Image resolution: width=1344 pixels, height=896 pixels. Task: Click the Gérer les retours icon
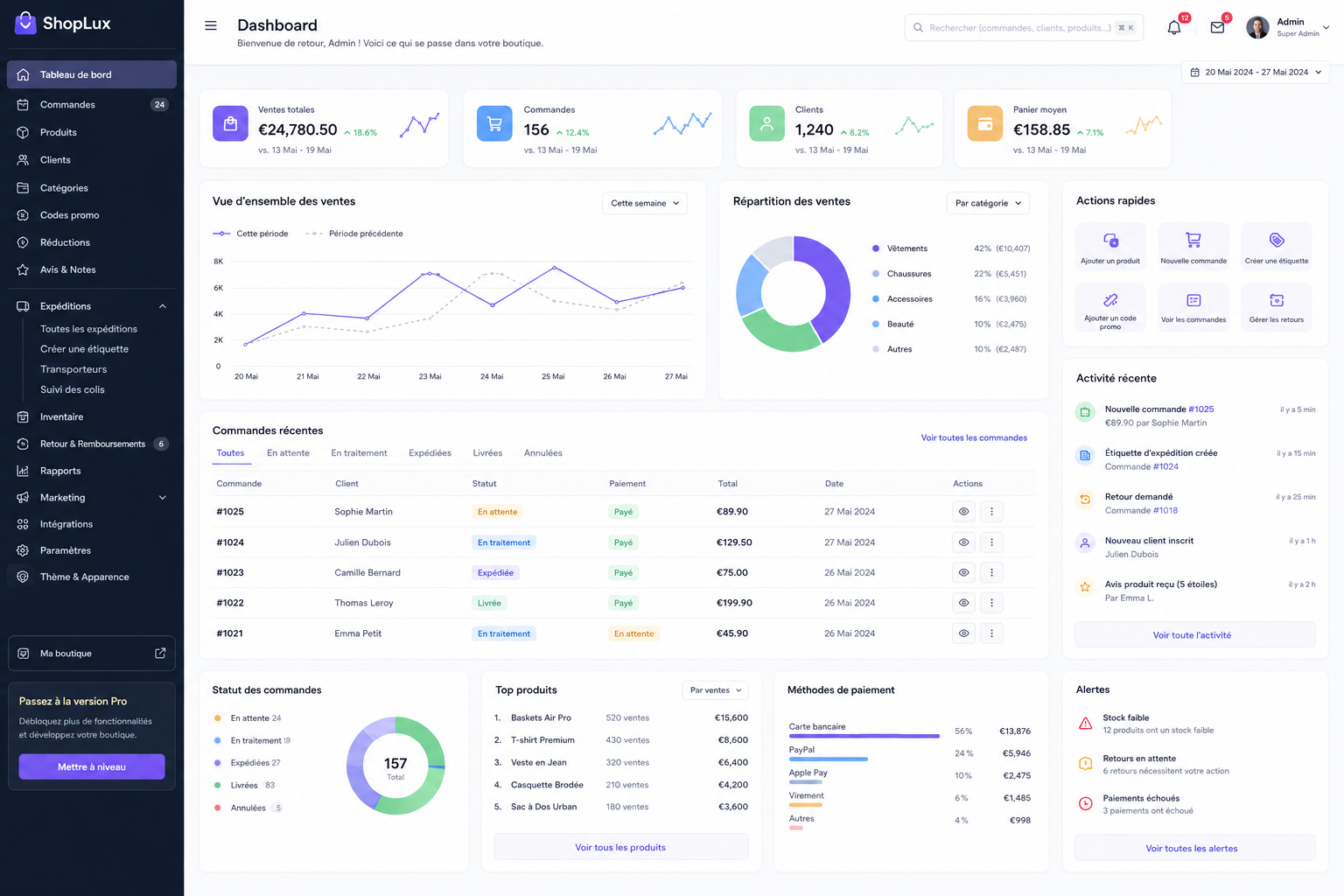(x=1277, y=300)
